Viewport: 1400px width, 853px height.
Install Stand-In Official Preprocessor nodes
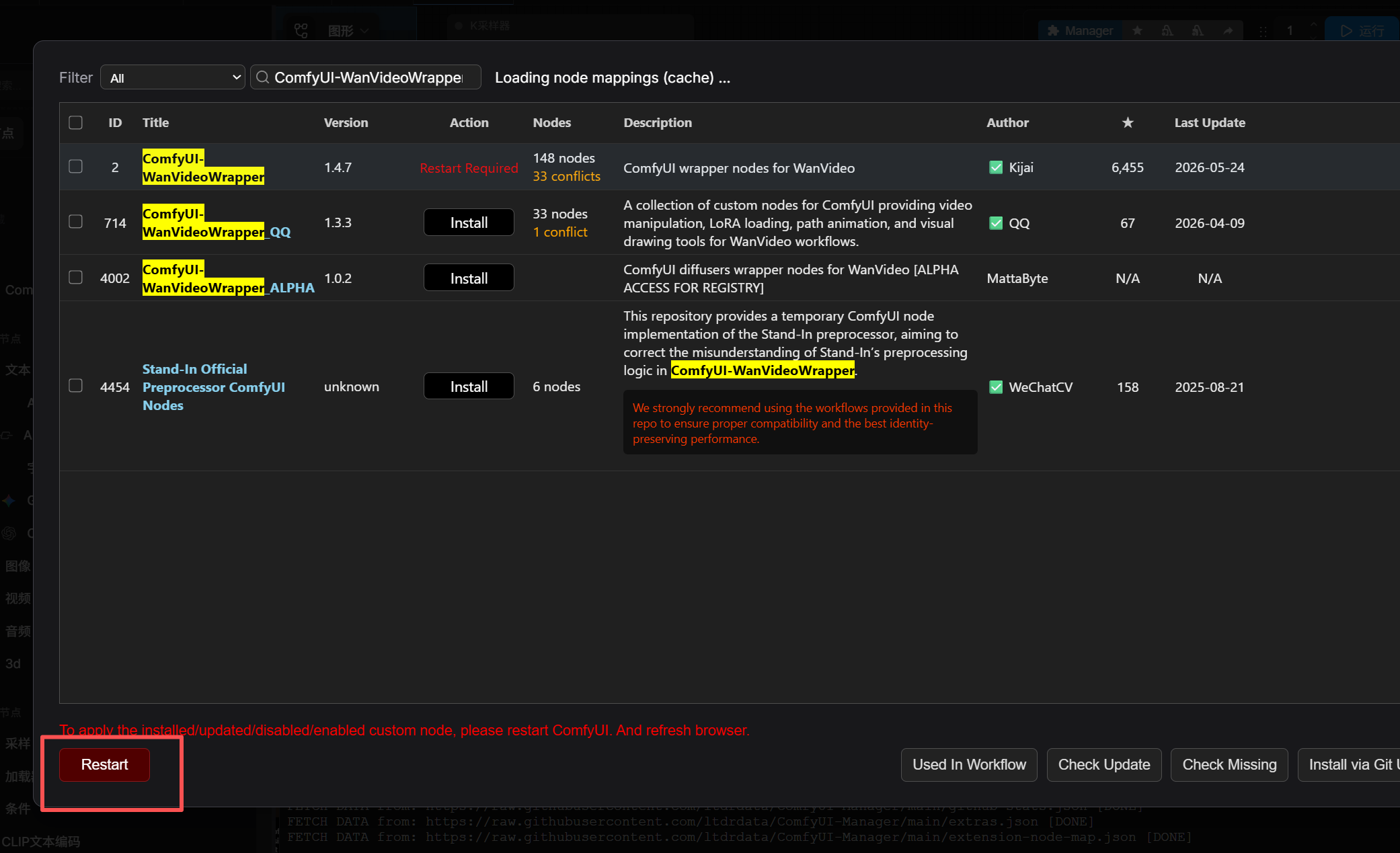(x=469, y=387)
